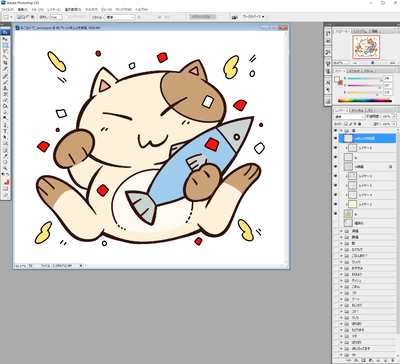Click Lock image pixels brush icon
The height and width of the screenshot is (364, 400).
(x=351, y=124)
